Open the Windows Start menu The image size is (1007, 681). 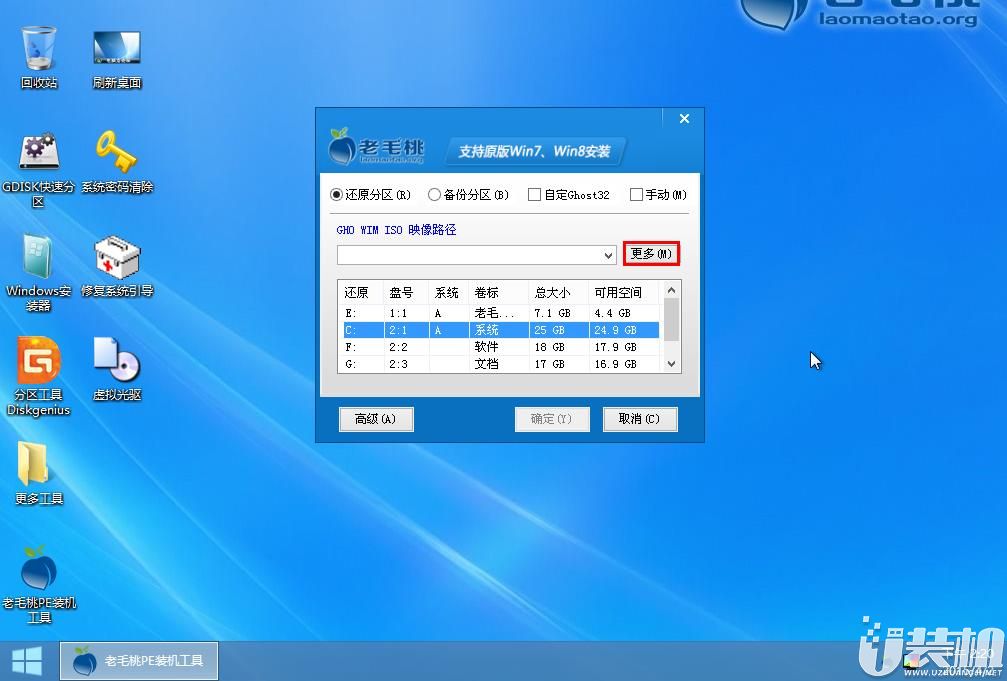pyautogui.click(x=27, y=660)
